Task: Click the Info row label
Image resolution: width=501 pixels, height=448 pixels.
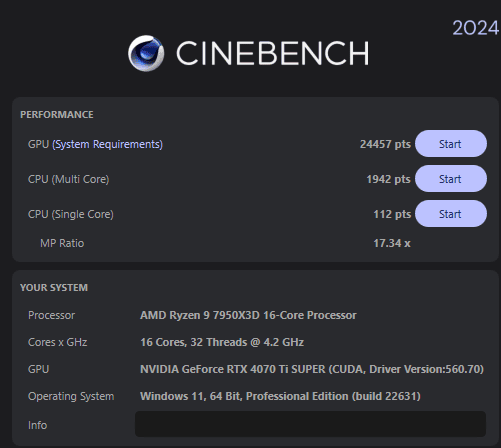Action: [37, 425]
